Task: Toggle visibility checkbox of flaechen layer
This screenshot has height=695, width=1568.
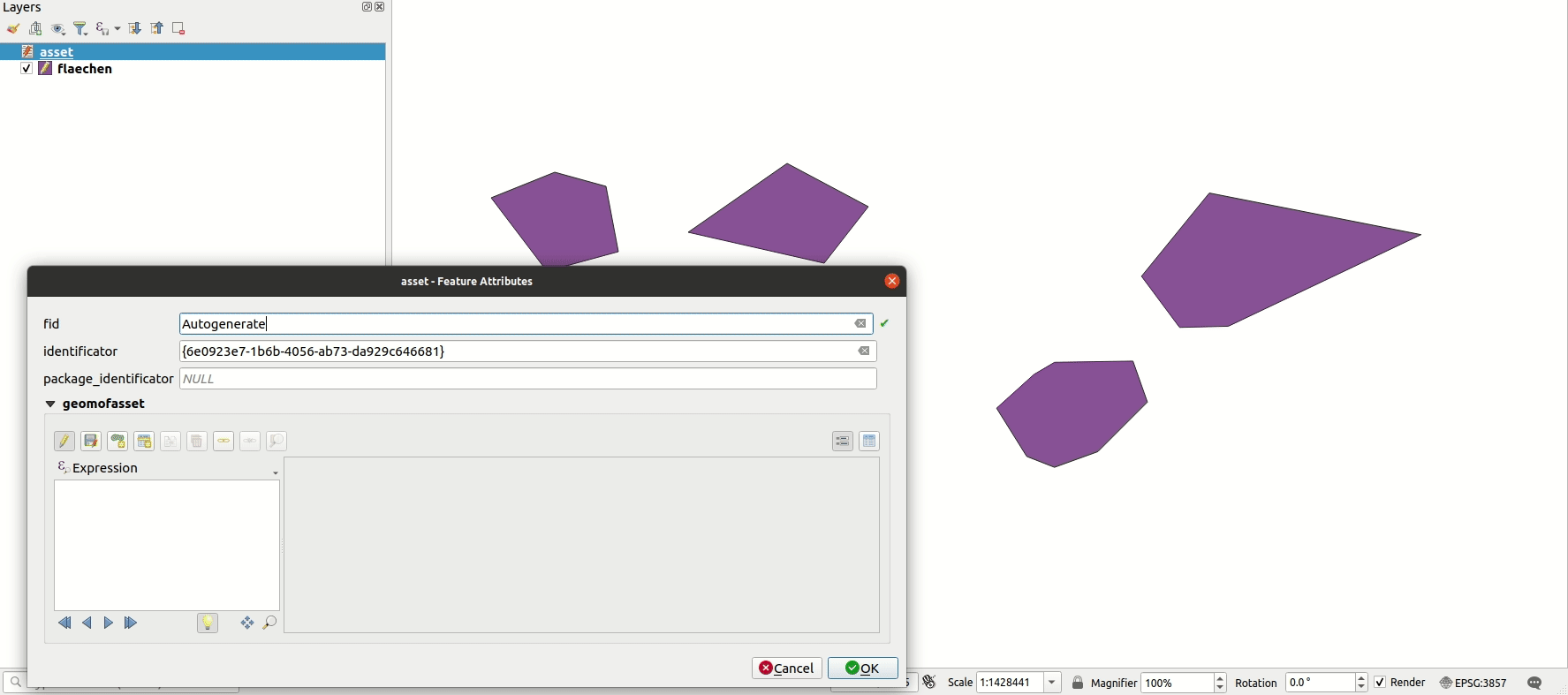Action: 27,69
